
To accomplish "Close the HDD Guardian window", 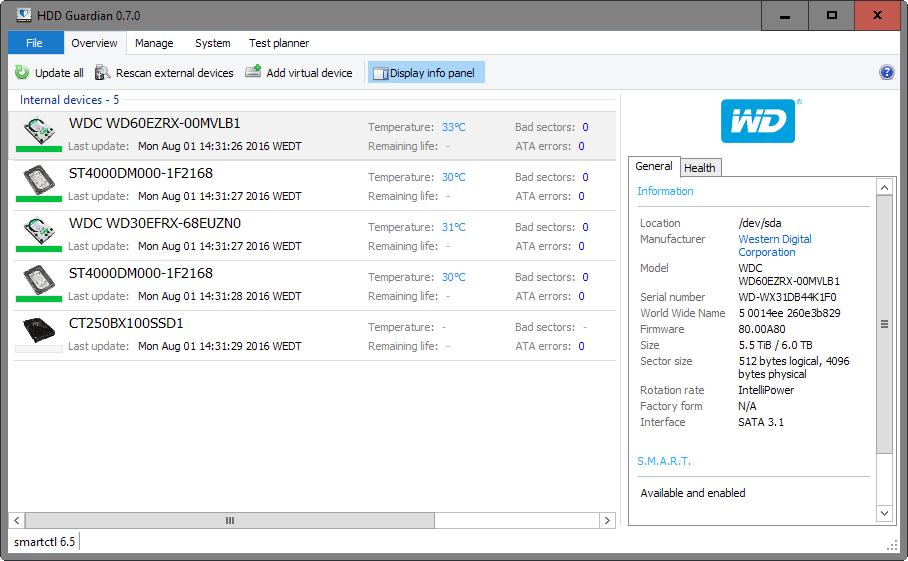I will 877,16.
